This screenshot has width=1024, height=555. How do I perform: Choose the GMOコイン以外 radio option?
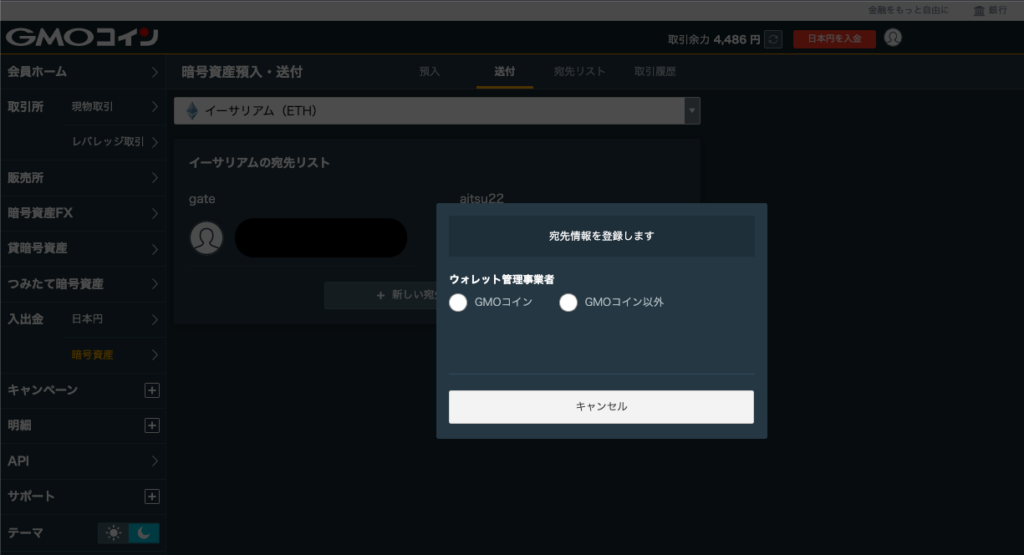click(x=568, y=302)
